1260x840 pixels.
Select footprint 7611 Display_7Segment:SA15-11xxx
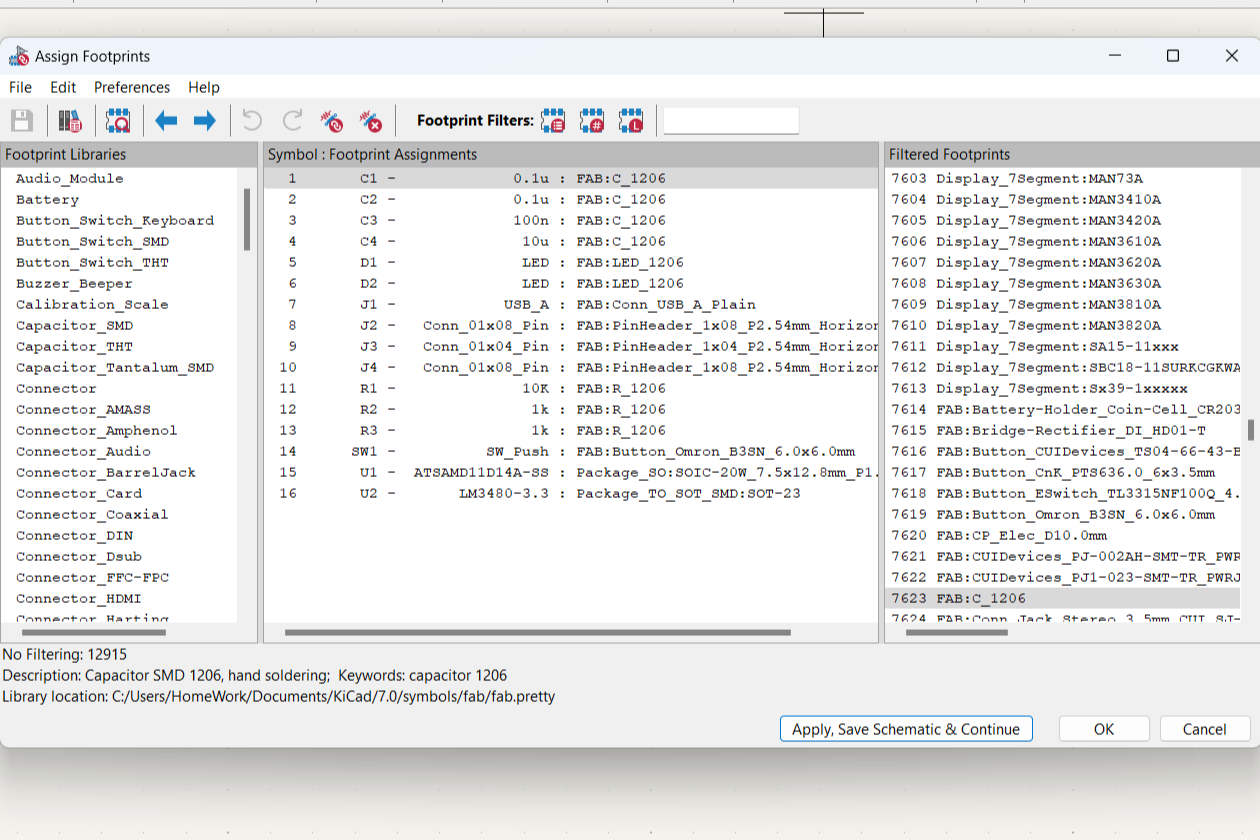(1063, 346)
